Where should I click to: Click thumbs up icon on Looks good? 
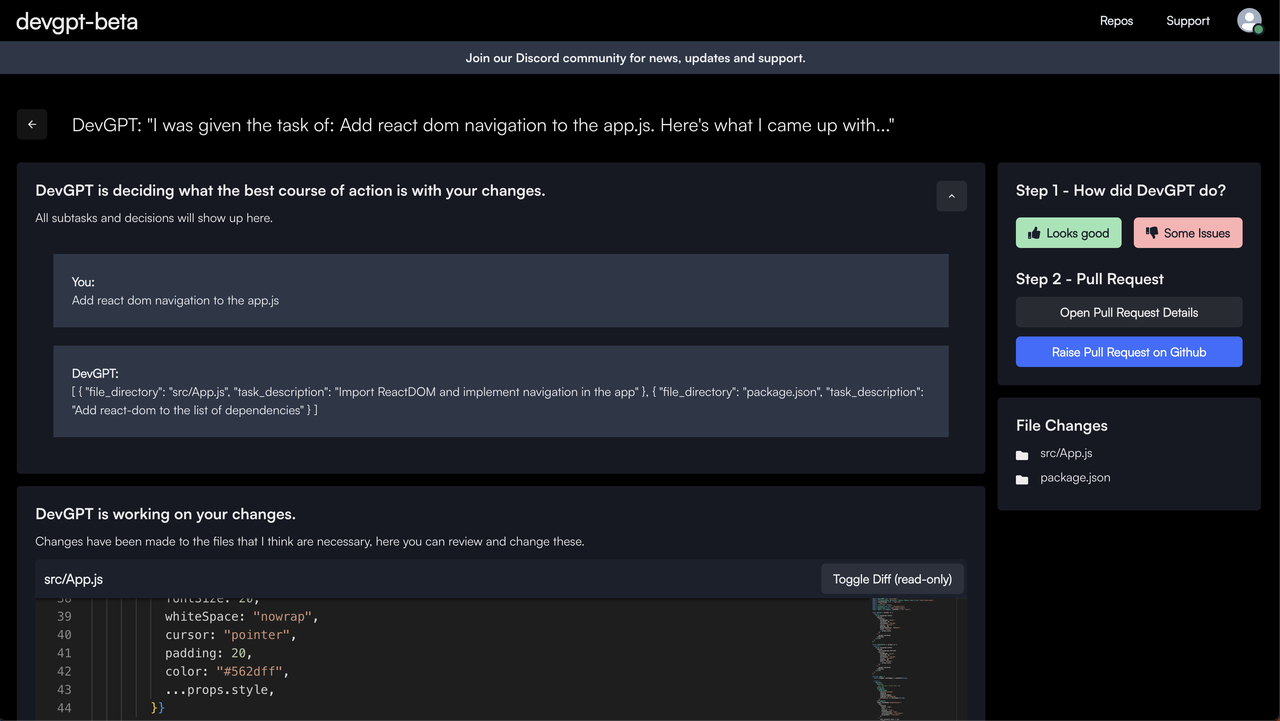(x=1032, y=233)
